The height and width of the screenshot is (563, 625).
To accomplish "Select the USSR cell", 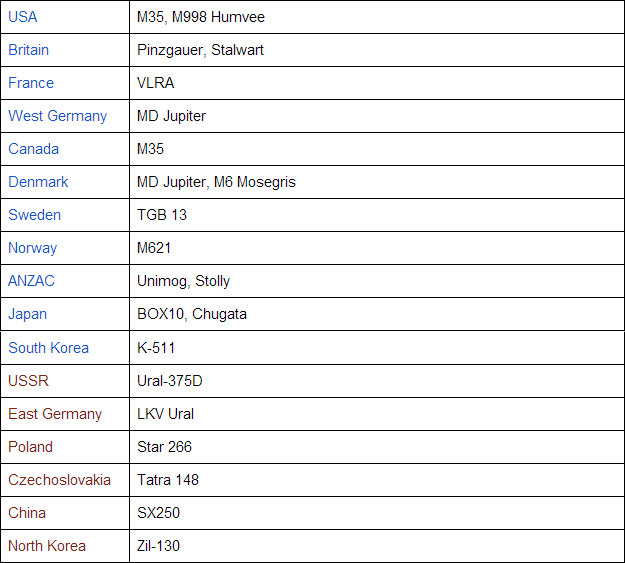I will pos(65,381).
